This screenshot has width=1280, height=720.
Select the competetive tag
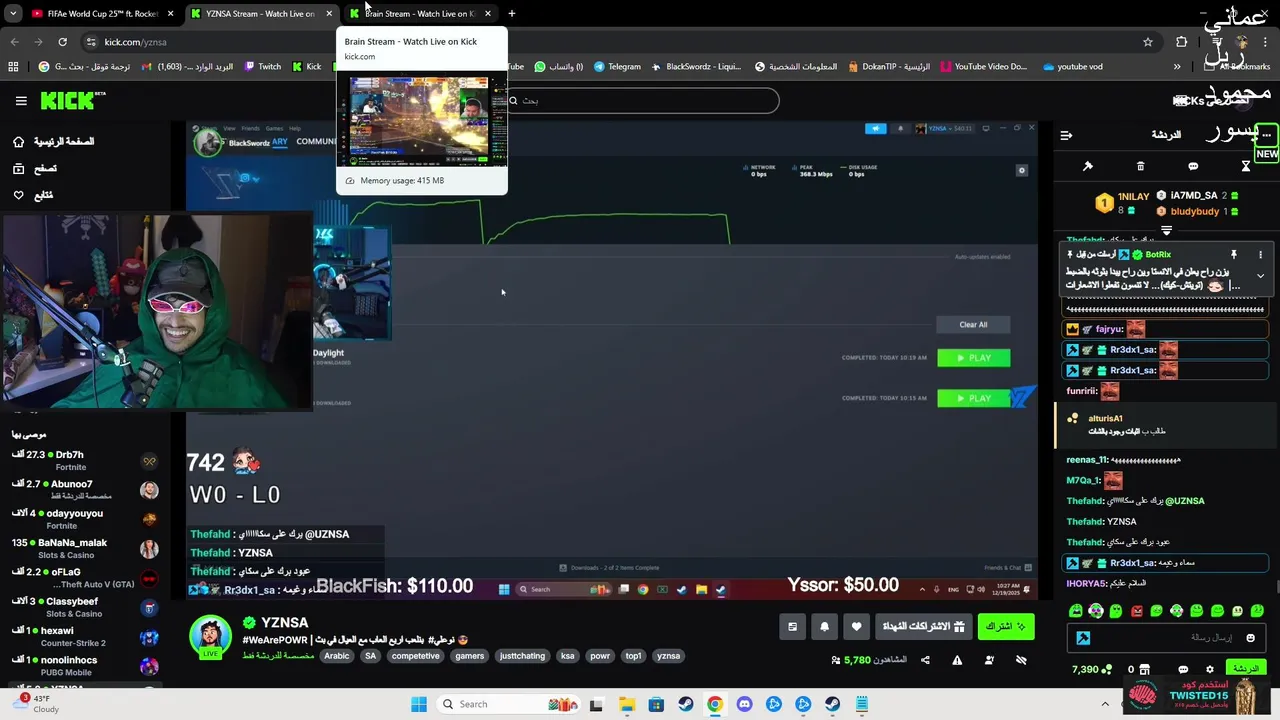pos(415,656)
